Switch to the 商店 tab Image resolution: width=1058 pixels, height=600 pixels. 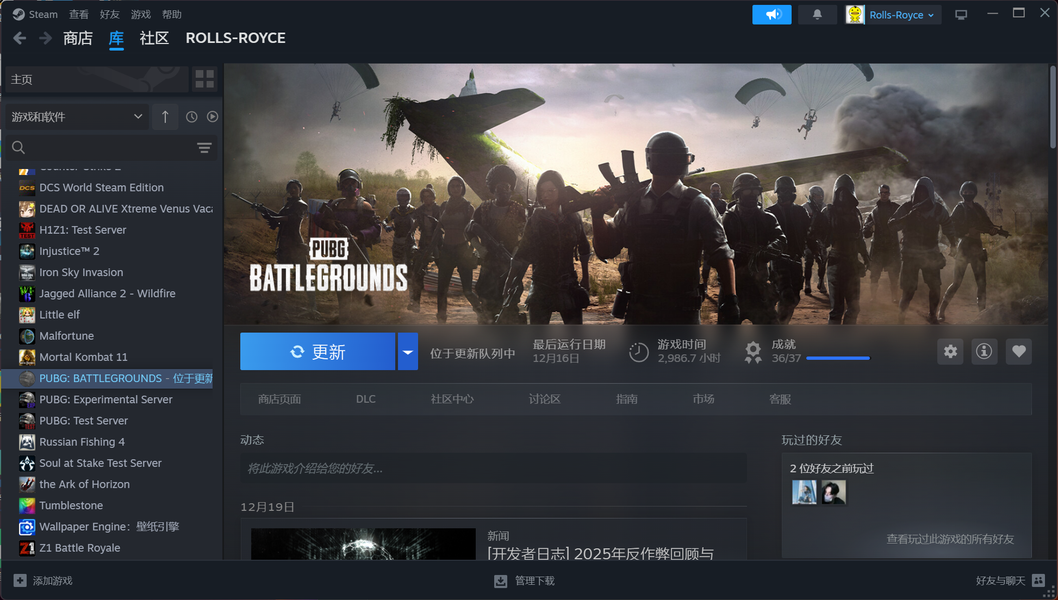tap(78, 38)
